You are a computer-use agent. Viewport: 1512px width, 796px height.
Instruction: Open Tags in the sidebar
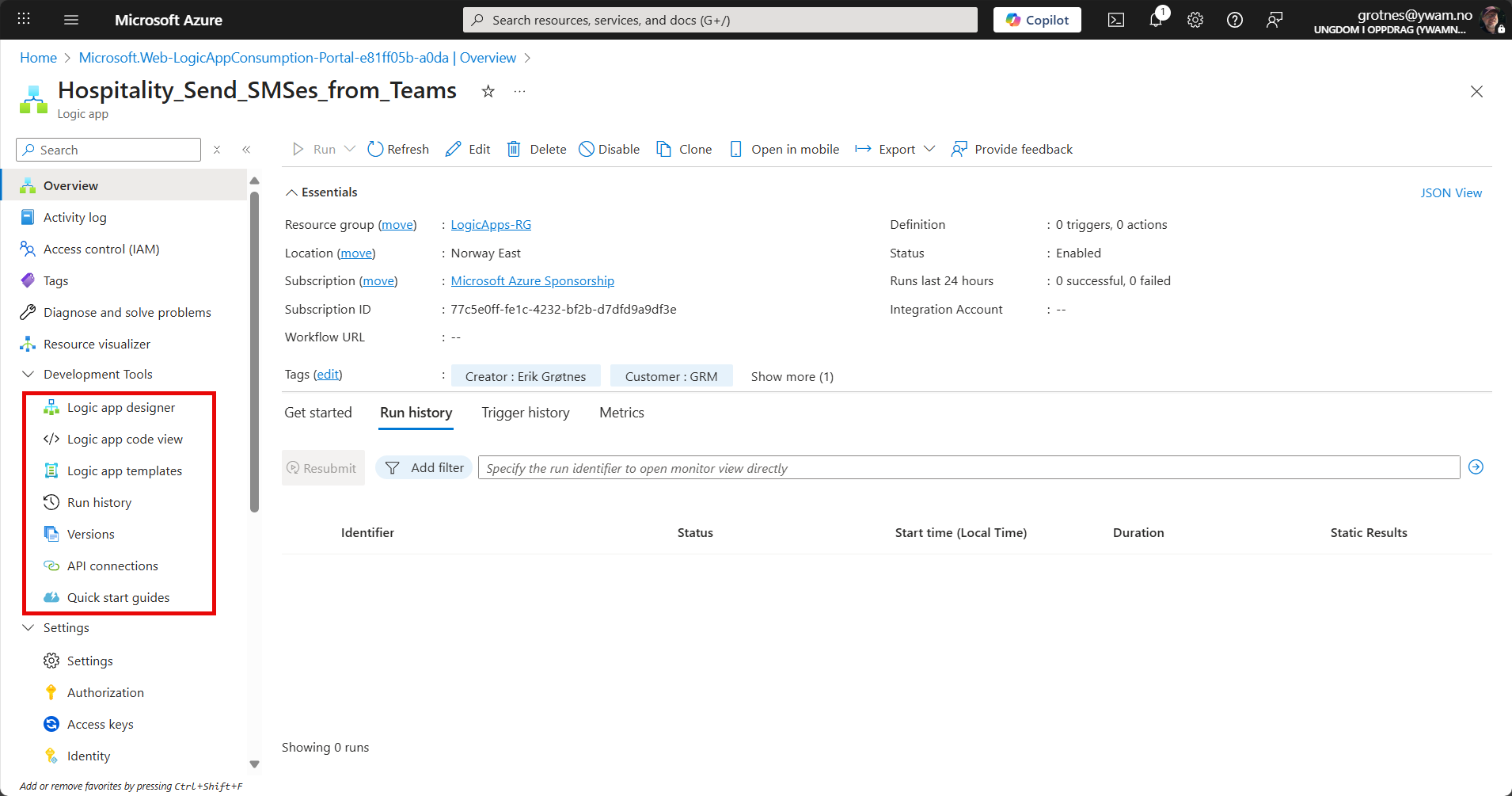55,280
